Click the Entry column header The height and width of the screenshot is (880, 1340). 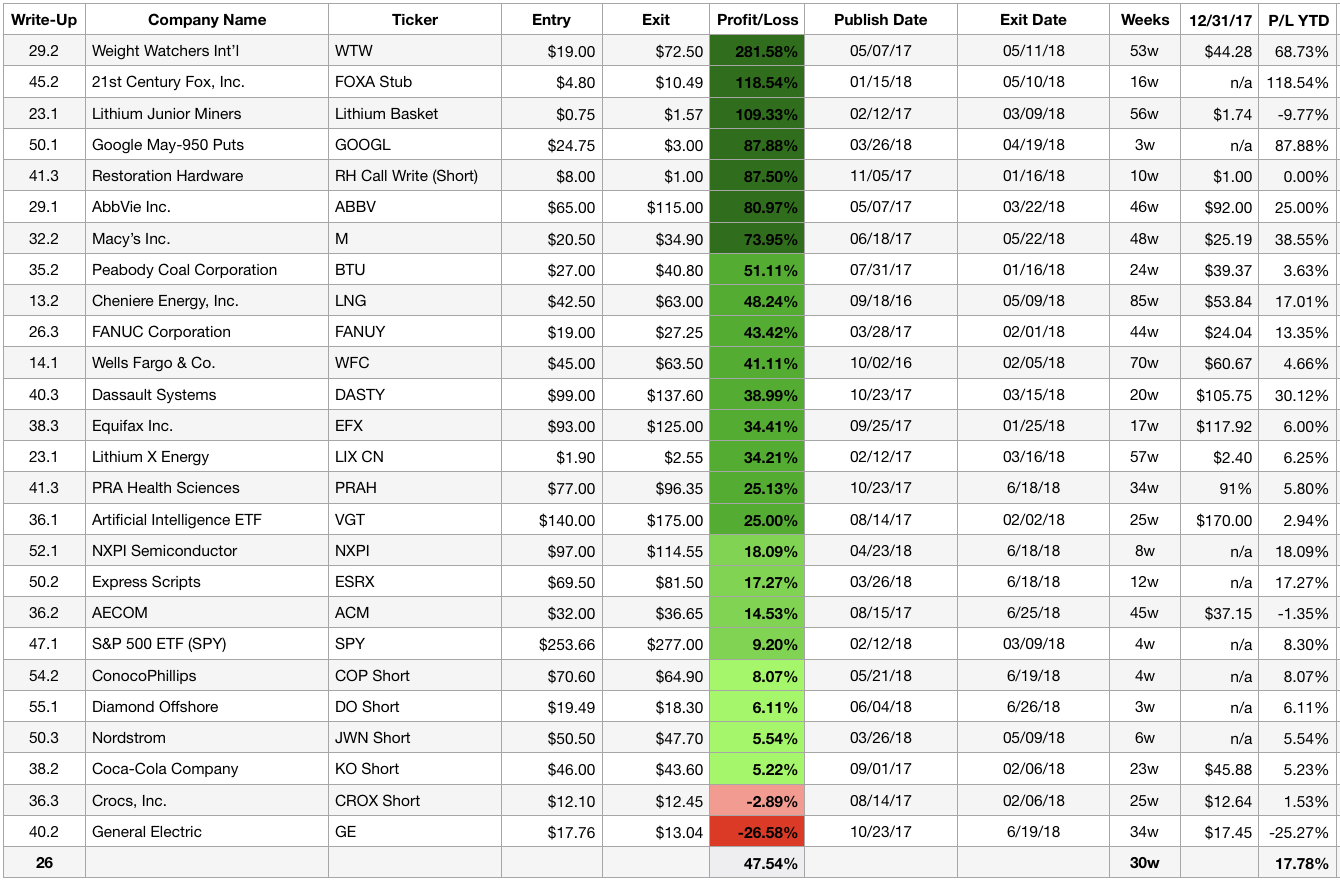552,19
